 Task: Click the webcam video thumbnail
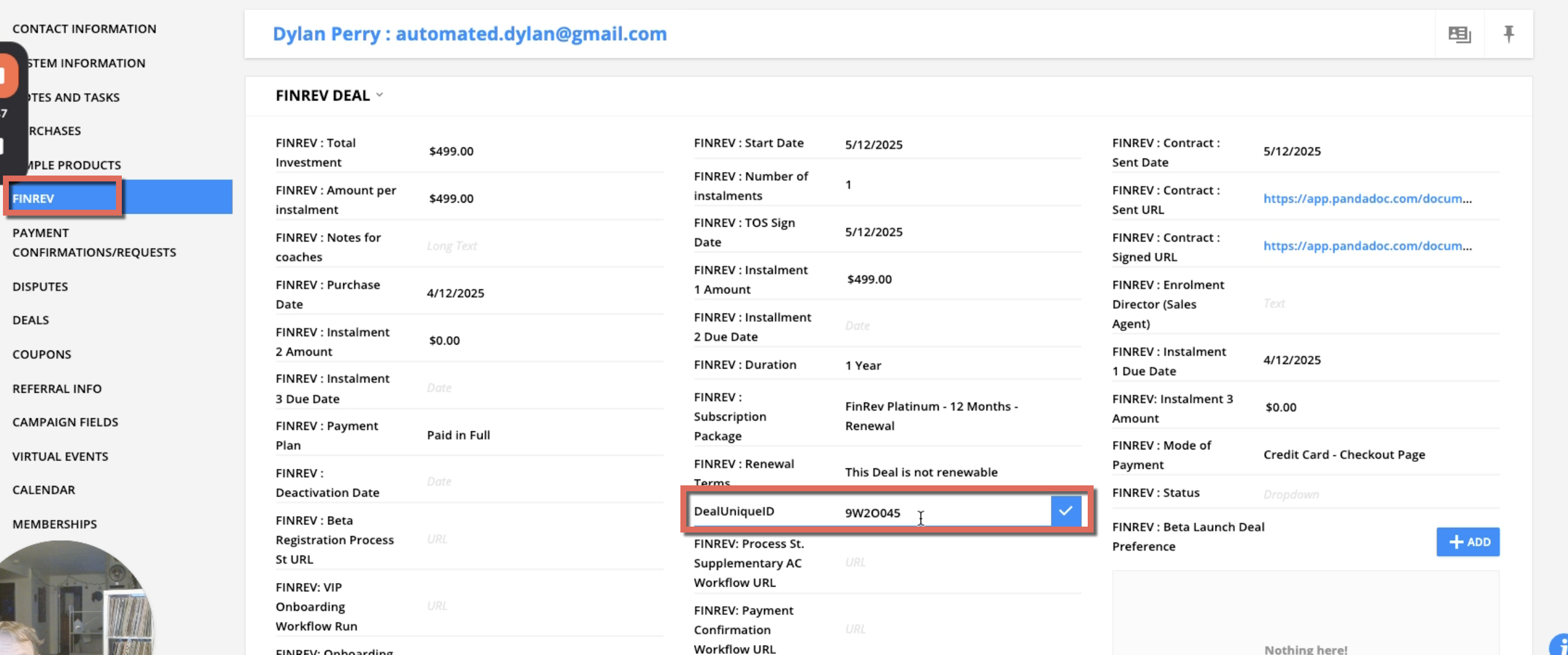[73, 600]
